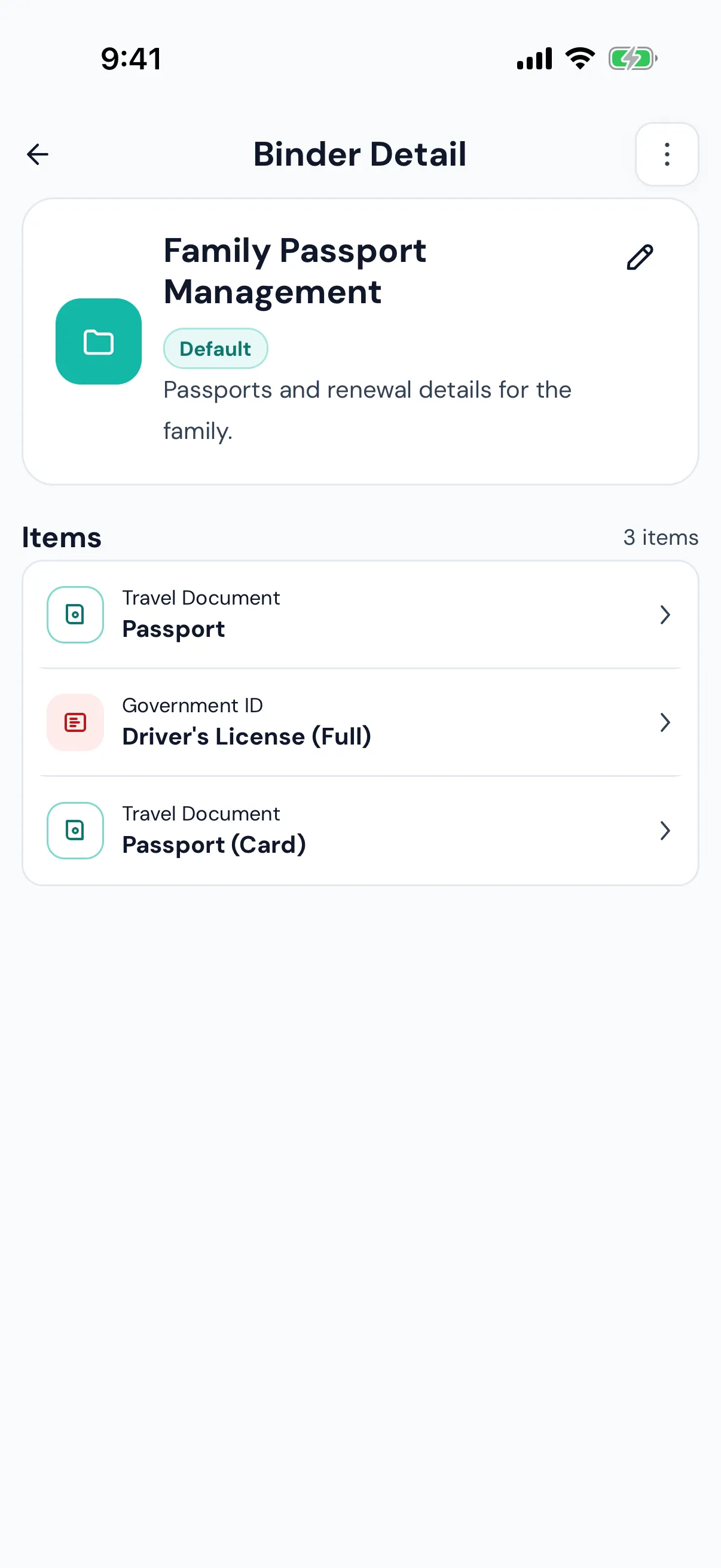Tap the 3 items count label
This screenshot has width=721, height=1568.
[x=660, y=537]
